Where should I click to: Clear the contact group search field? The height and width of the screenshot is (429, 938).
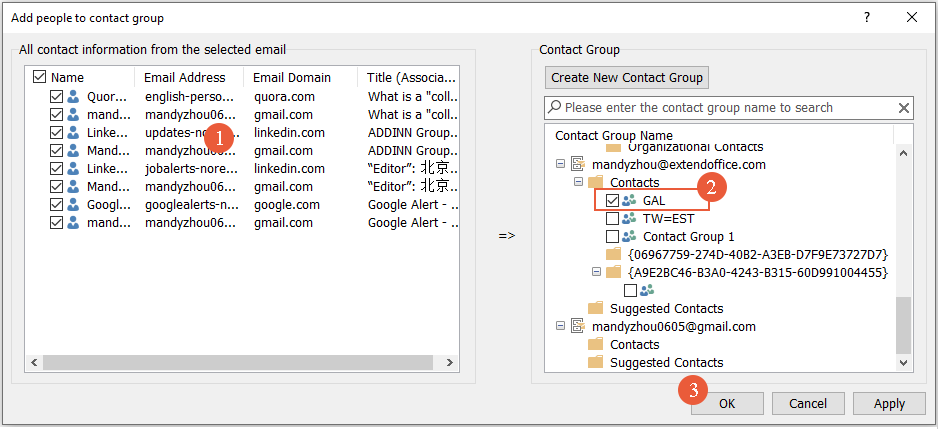[904, 107]
